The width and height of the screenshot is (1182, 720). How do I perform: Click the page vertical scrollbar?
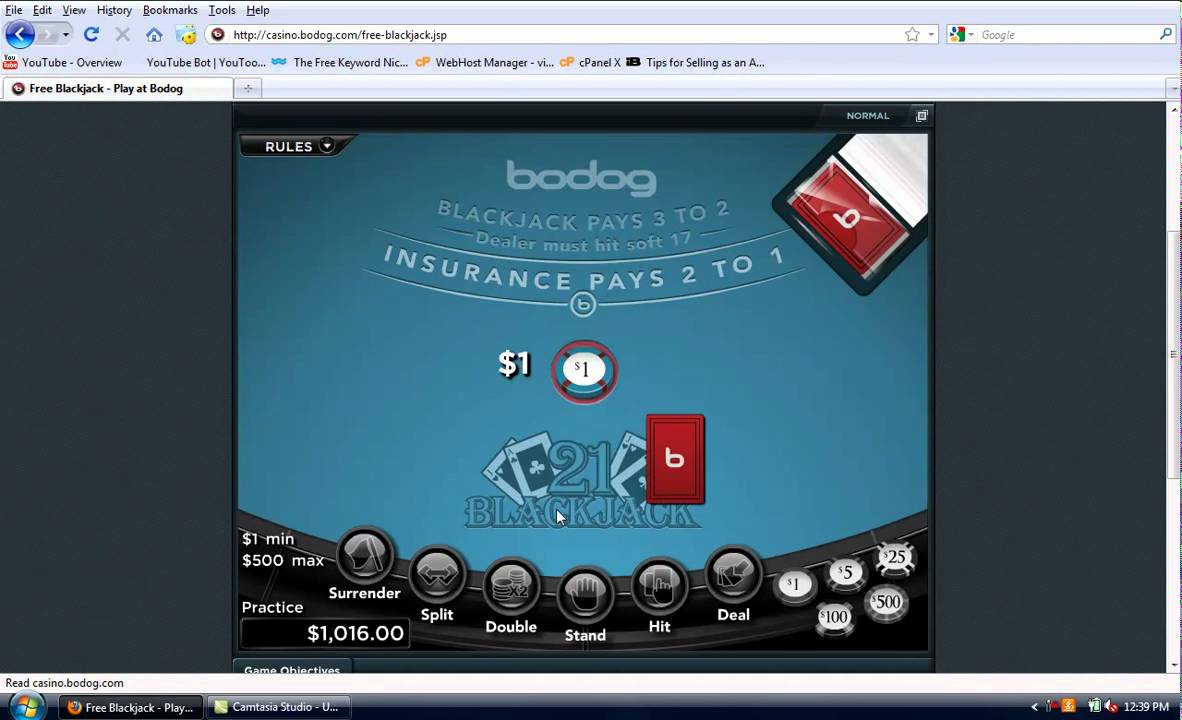click(x=1174, y=354)
